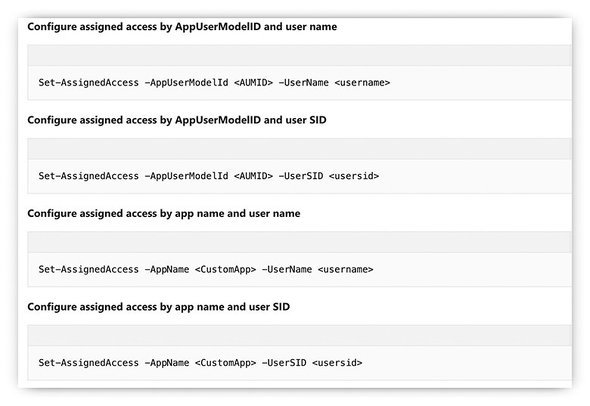The height and width of the screenshot is (406, 590).
Task: Click <username> placeholder in third code block
Action: click(x=345, y=269)
